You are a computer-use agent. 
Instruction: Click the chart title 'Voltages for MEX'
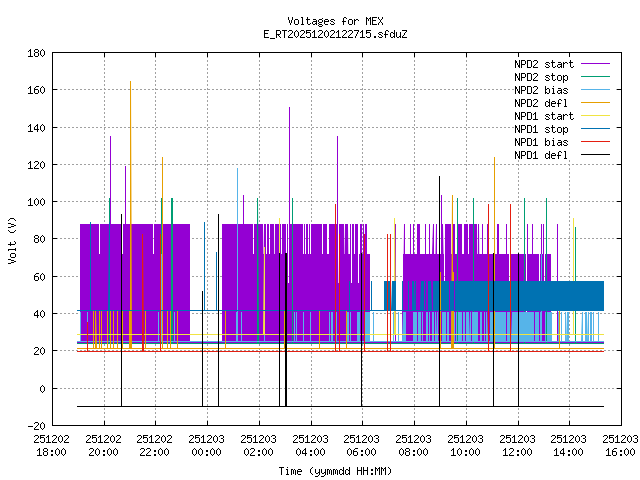coord(335,21)
